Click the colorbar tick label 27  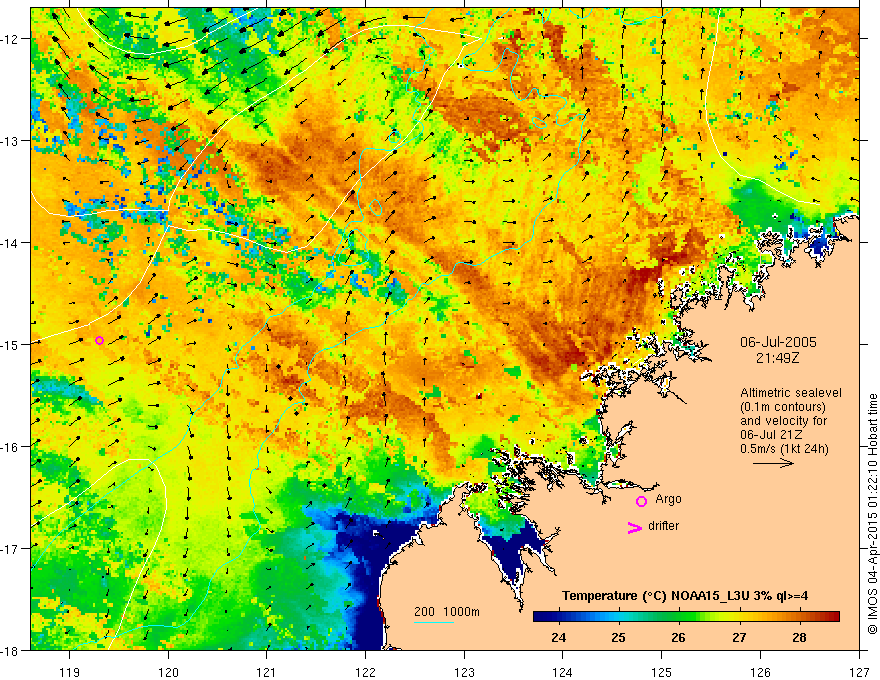[x=739, y=637]
